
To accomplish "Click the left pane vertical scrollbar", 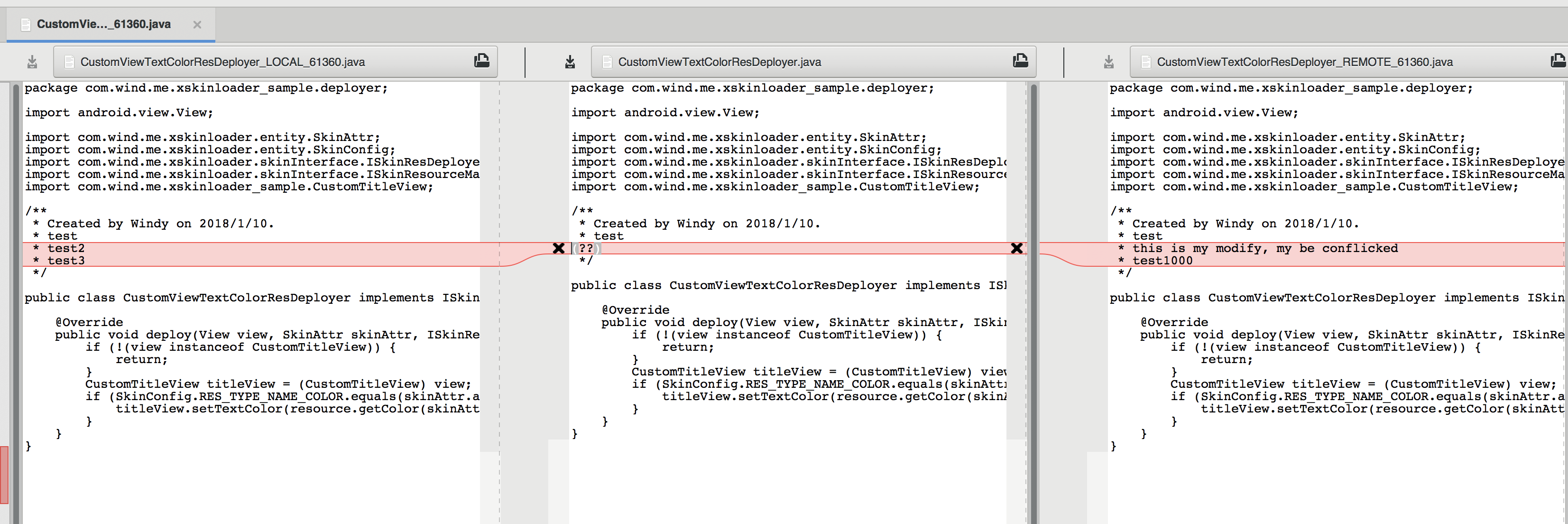I will click(x=16, y=305).
